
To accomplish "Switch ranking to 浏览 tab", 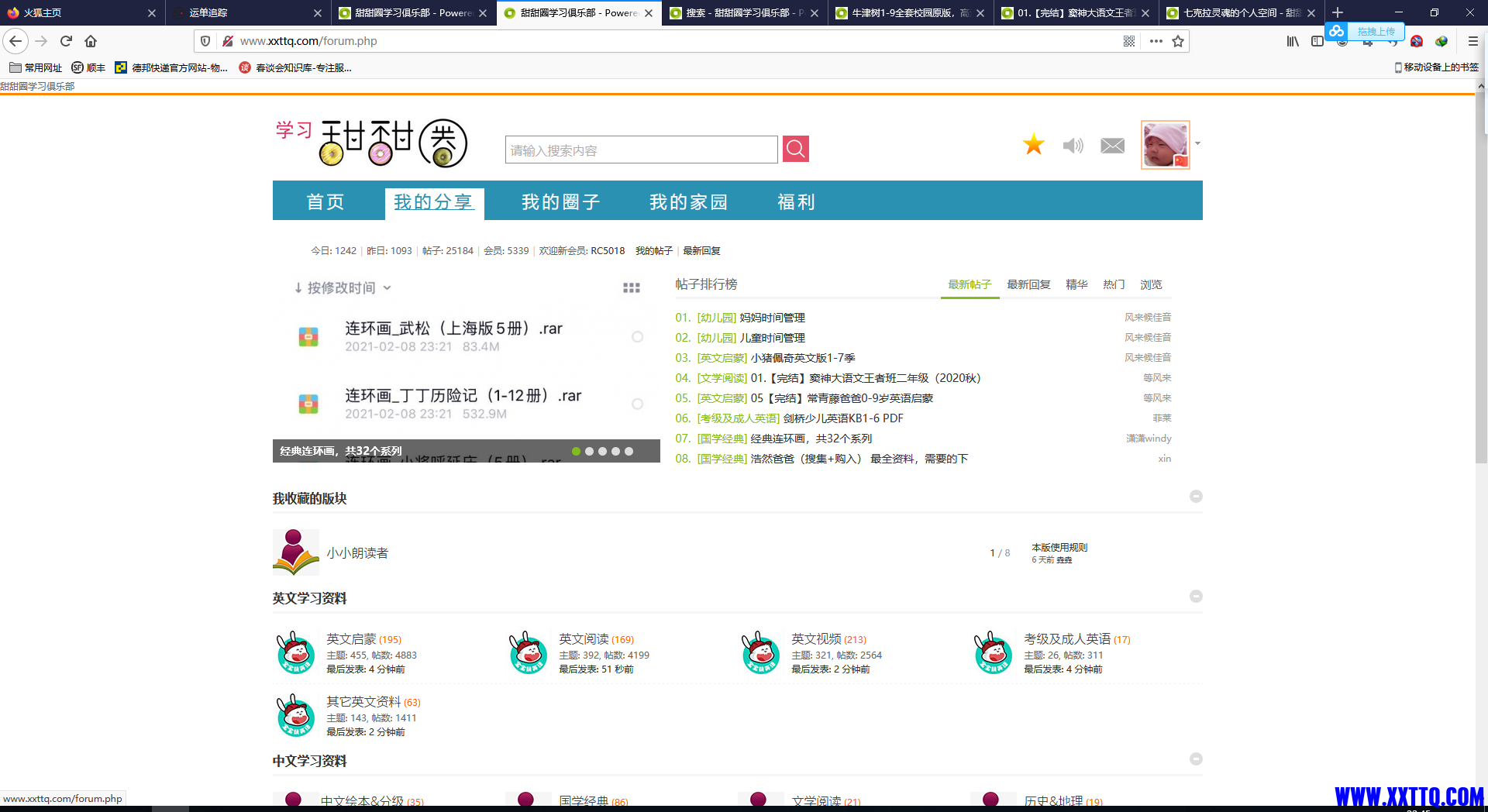I will (x=1151, y=284).
